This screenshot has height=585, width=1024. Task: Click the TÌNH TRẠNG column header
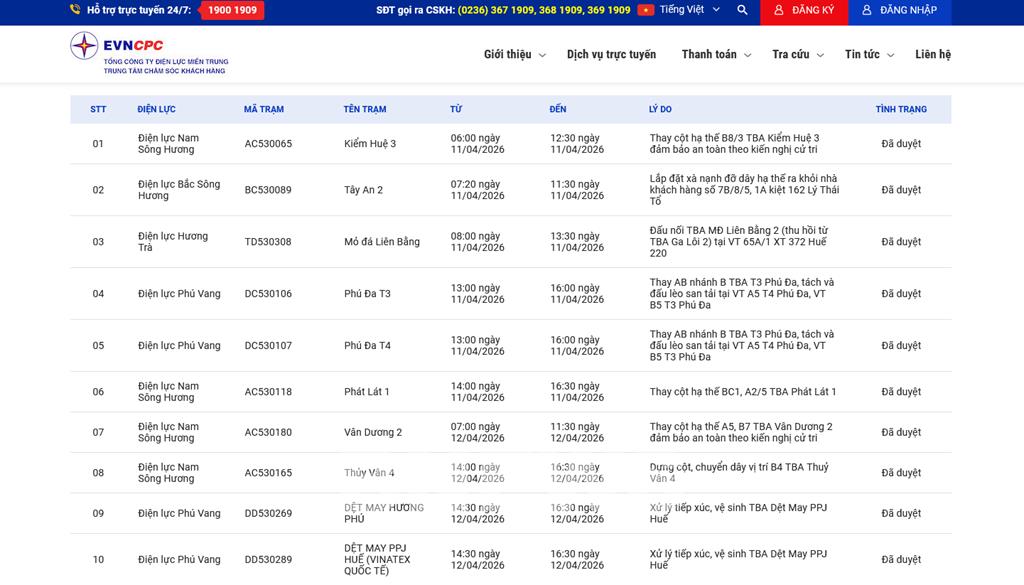click(x=900, y=109)
